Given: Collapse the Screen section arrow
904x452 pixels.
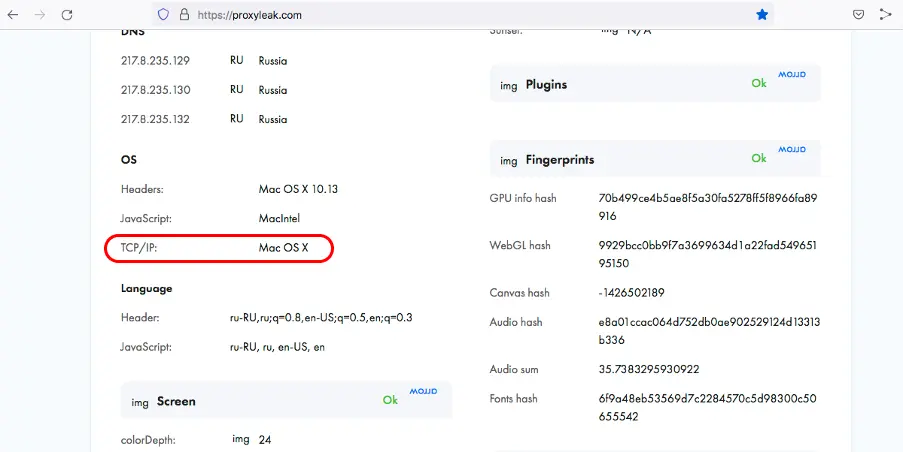Looking at the screenshot, I should click(423, 391).
